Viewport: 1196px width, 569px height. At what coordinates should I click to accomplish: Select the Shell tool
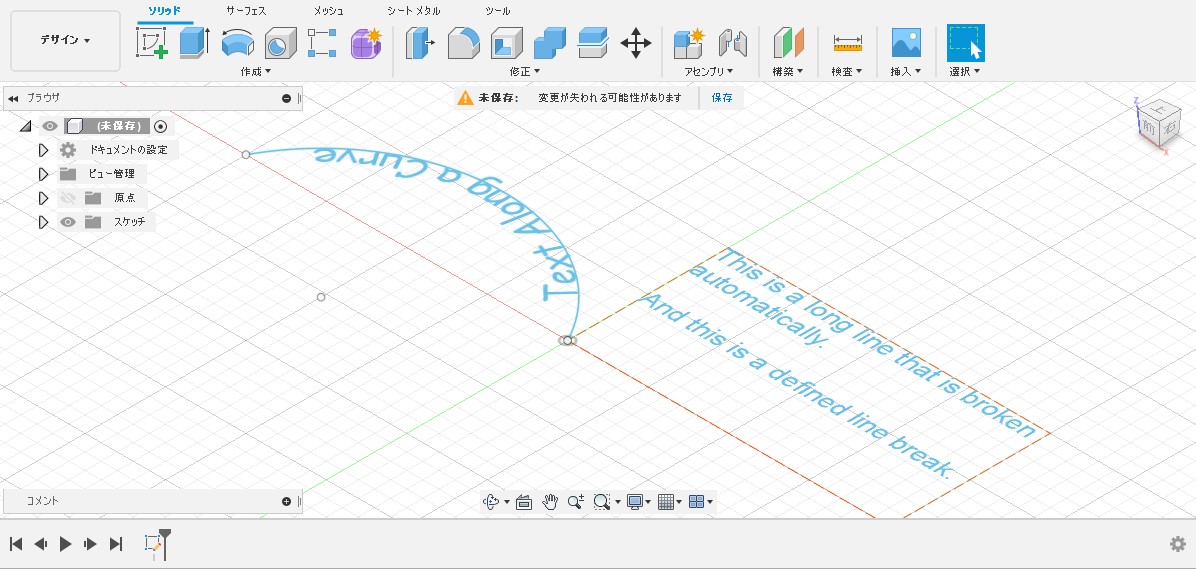[x=506, y=43]
